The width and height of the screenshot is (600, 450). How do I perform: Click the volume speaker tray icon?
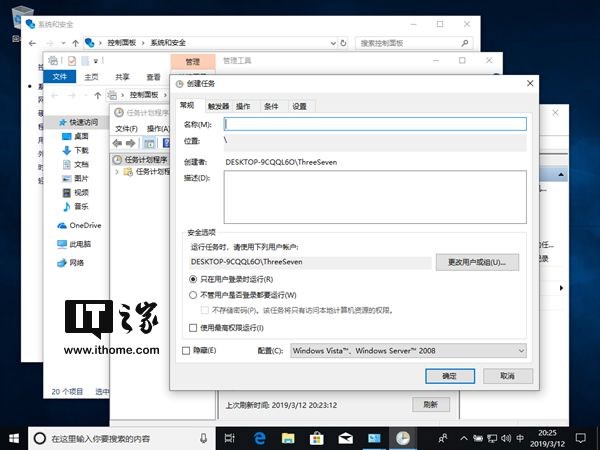click(x=506, y=439)
